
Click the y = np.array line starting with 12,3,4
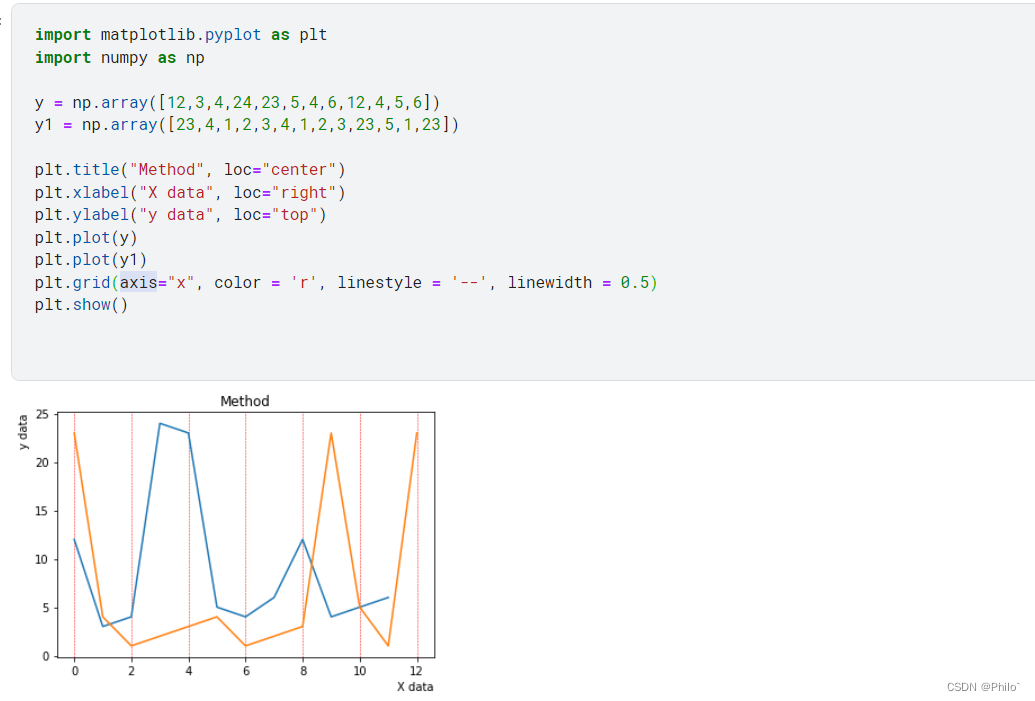click(x=237, y=102)
